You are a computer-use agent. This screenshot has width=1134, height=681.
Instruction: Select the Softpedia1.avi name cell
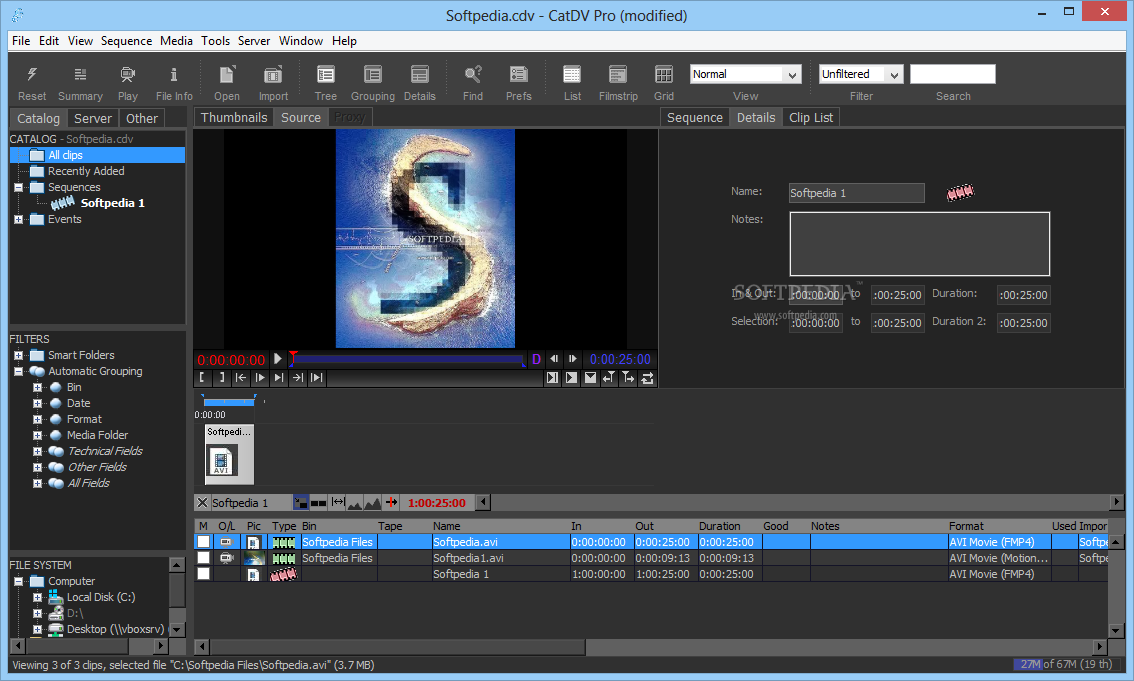point(500,557)
